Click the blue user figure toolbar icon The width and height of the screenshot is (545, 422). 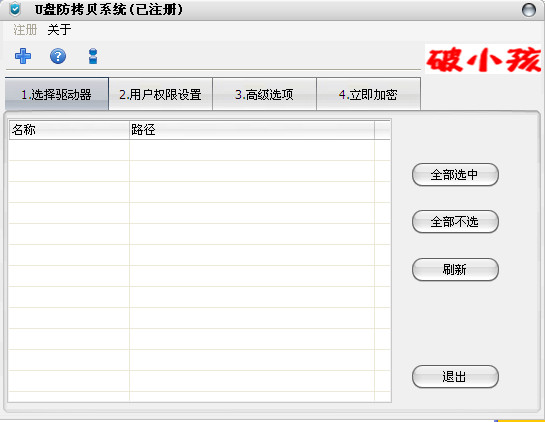click(x=93, y=56)
